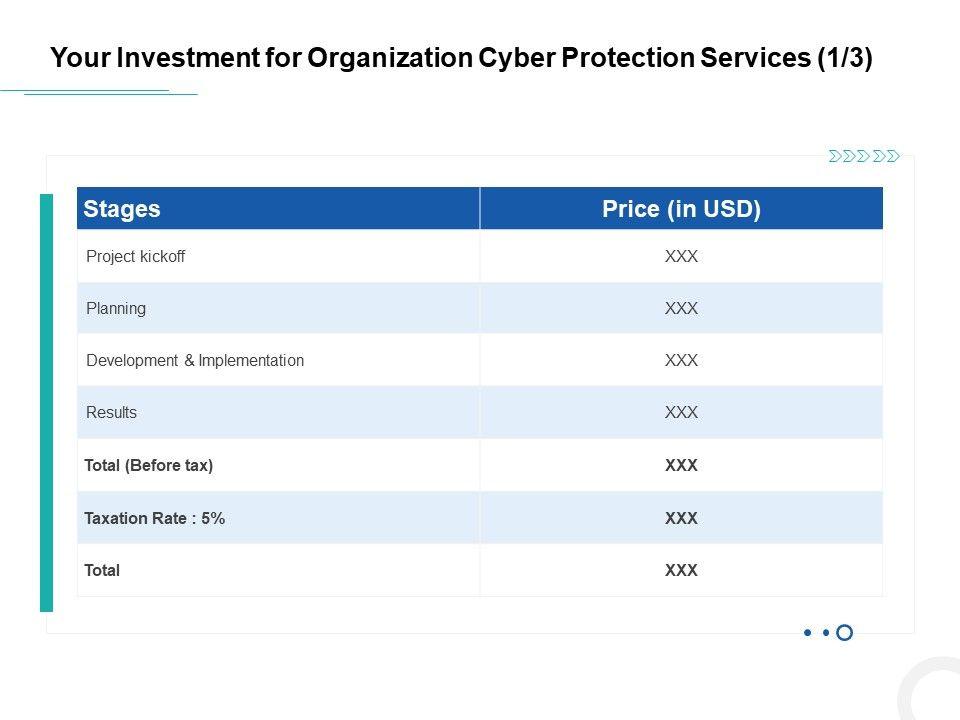960x720 pixels.
Task: Click the teal vertical accent bar
Action: 46,402
